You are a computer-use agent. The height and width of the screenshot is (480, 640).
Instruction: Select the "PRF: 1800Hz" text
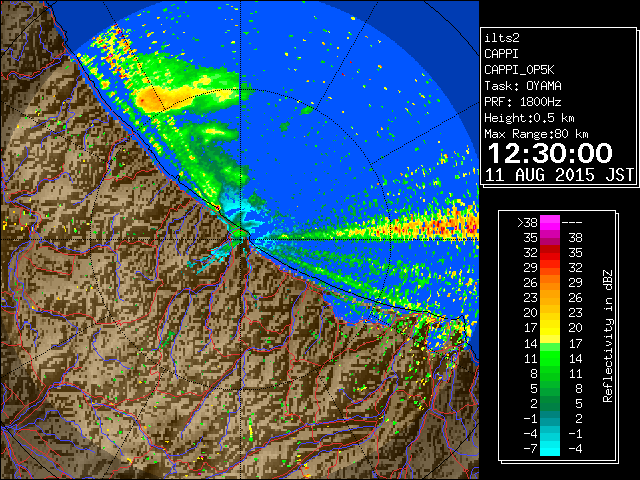(x=523, y=102)
